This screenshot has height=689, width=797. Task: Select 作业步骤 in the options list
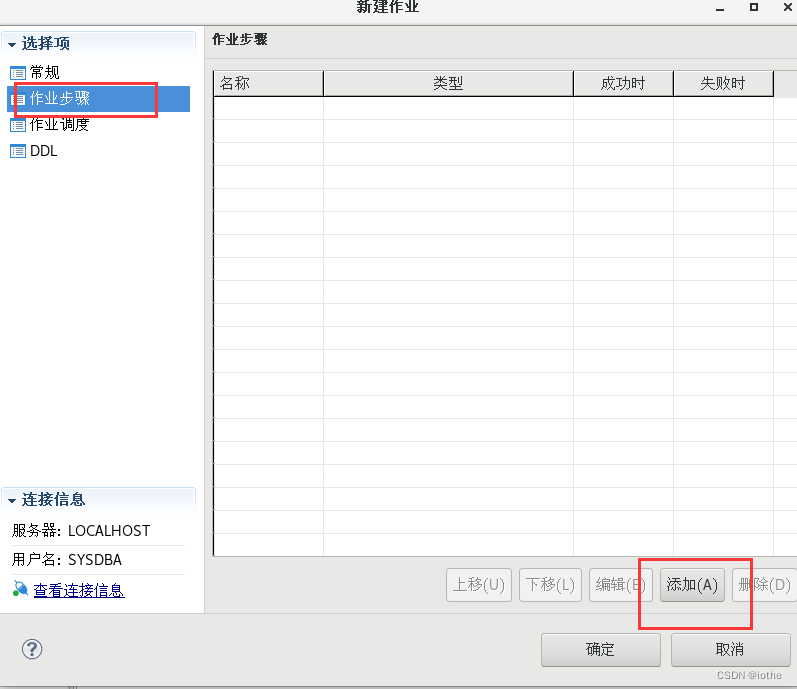coord(99,99)
